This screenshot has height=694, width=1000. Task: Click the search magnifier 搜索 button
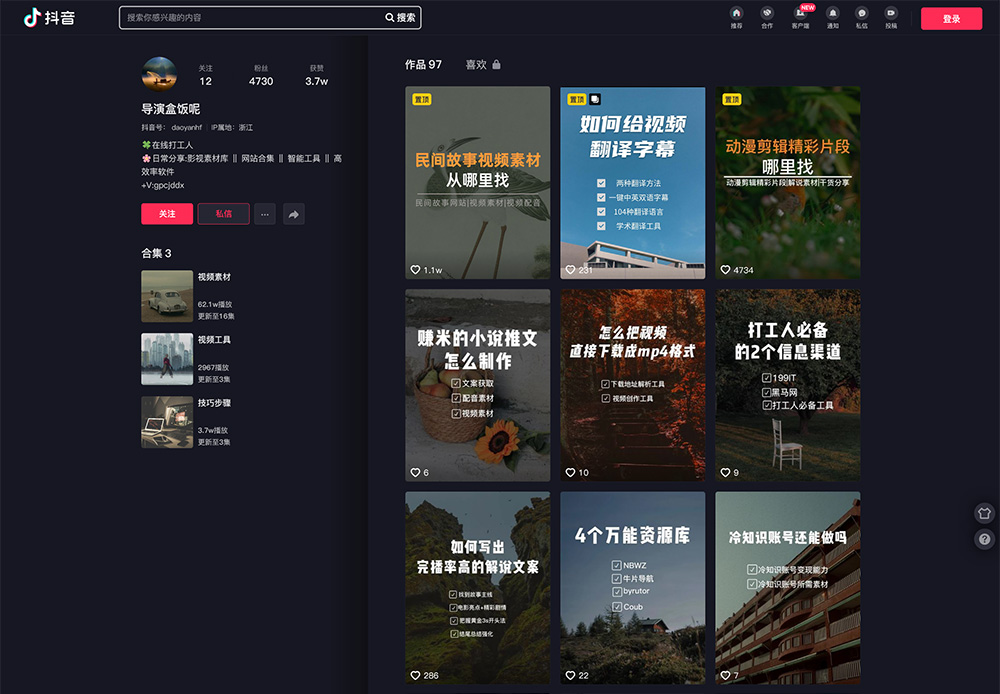coord(401,18)
